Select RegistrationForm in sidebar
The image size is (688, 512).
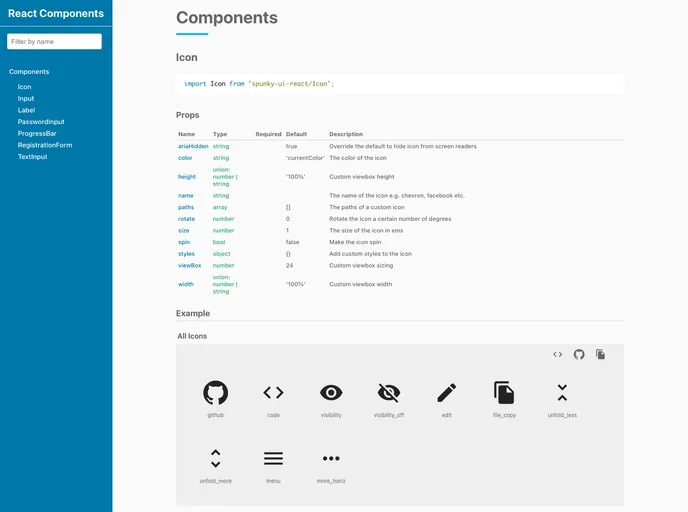click(x=45, y=145)
